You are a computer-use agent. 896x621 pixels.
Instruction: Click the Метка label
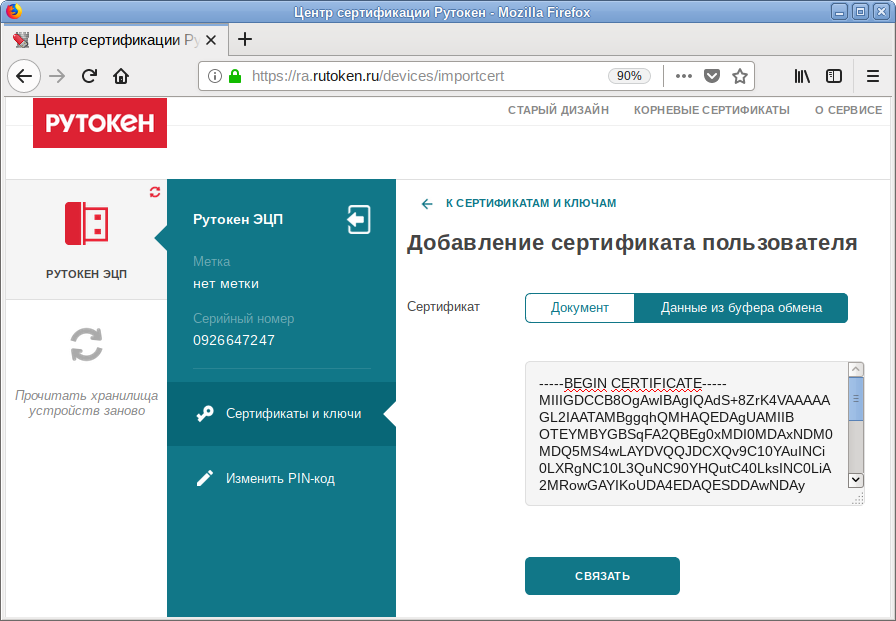pos(211,262)
